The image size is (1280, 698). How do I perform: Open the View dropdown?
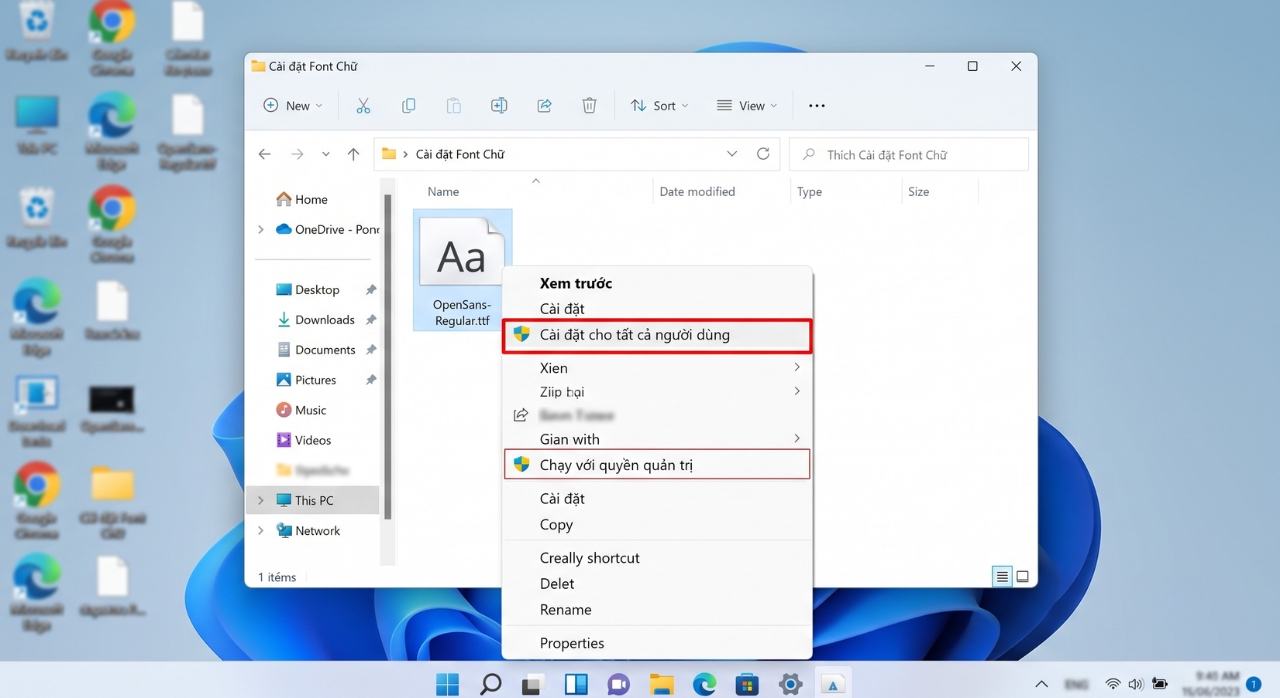pyautogui.click(x=746, y=106)
